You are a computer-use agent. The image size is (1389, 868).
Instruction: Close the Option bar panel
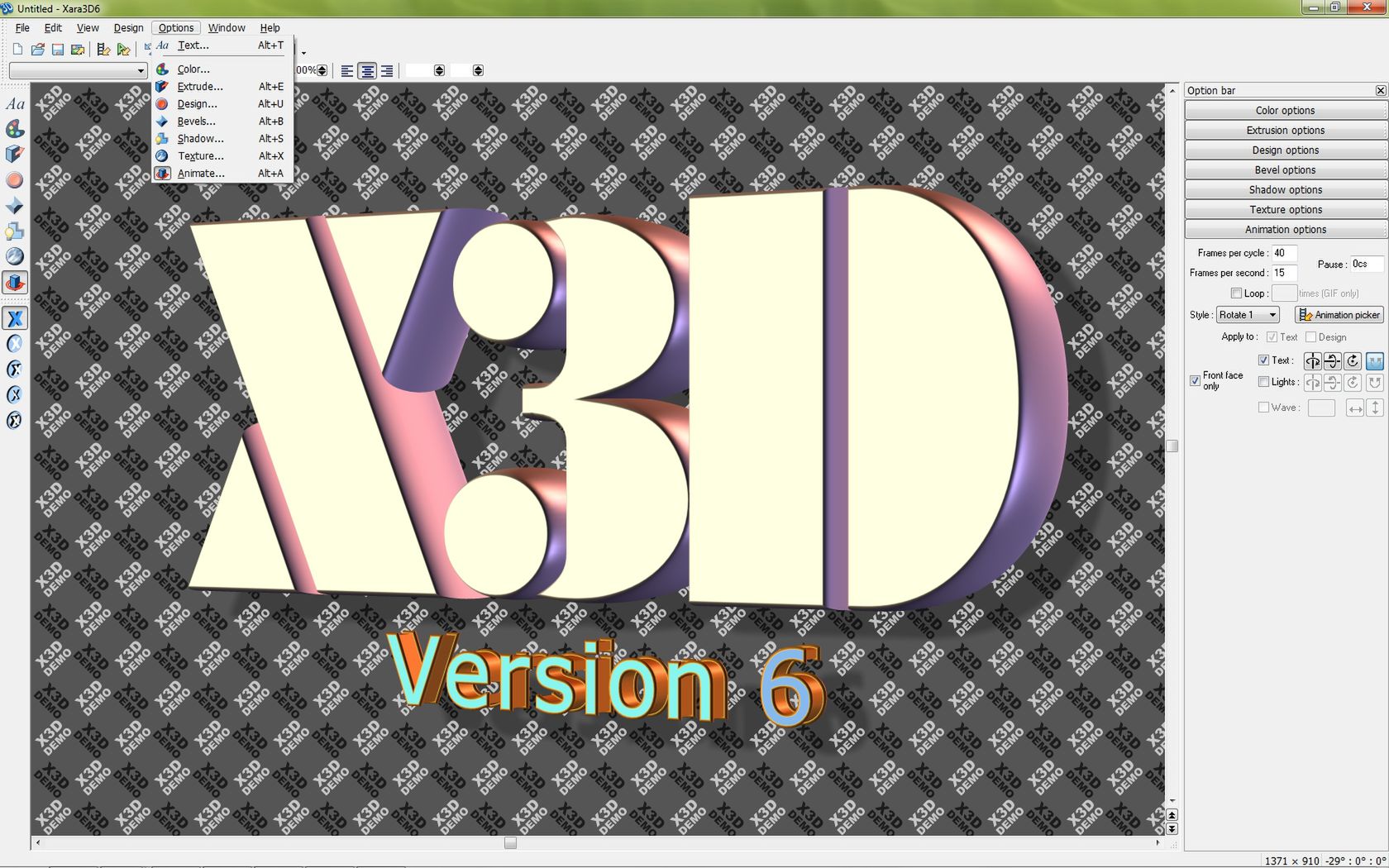1380,90
